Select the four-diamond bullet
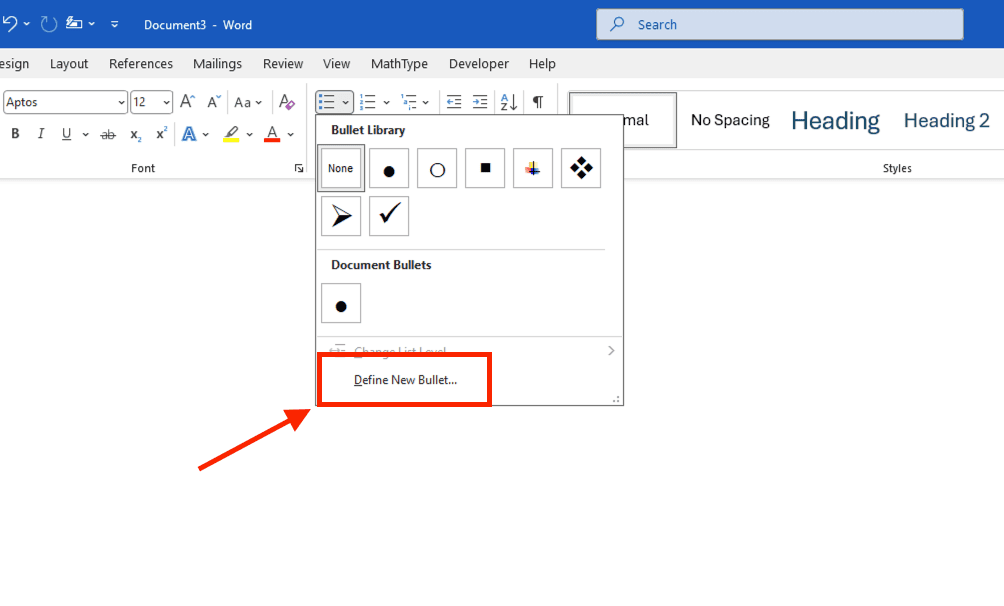1004x606 pixels. (x=581, y=168)
